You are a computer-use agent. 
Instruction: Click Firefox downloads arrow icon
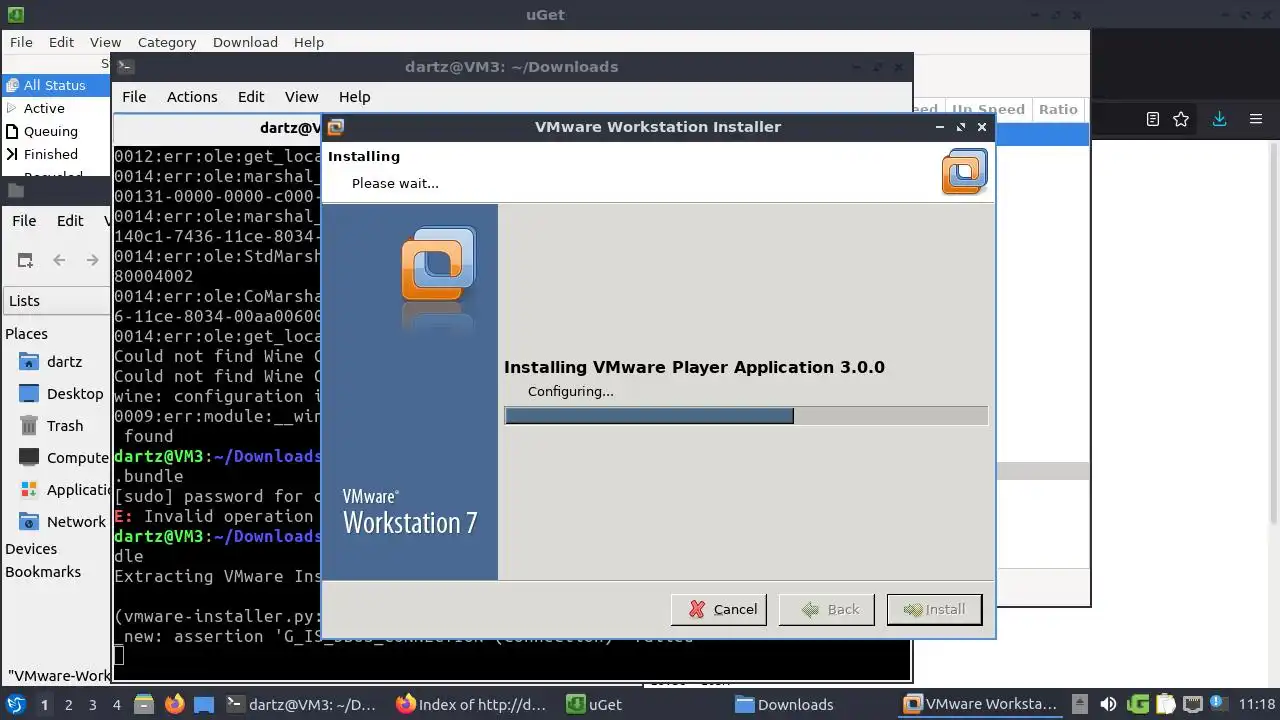(1219, 119)
